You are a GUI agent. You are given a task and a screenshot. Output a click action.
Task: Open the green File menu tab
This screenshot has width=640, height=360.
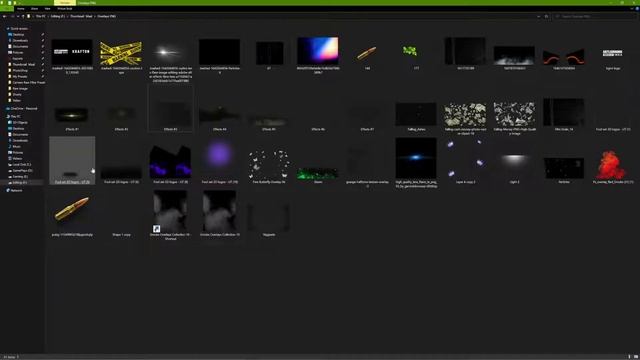tap(7, 9)
